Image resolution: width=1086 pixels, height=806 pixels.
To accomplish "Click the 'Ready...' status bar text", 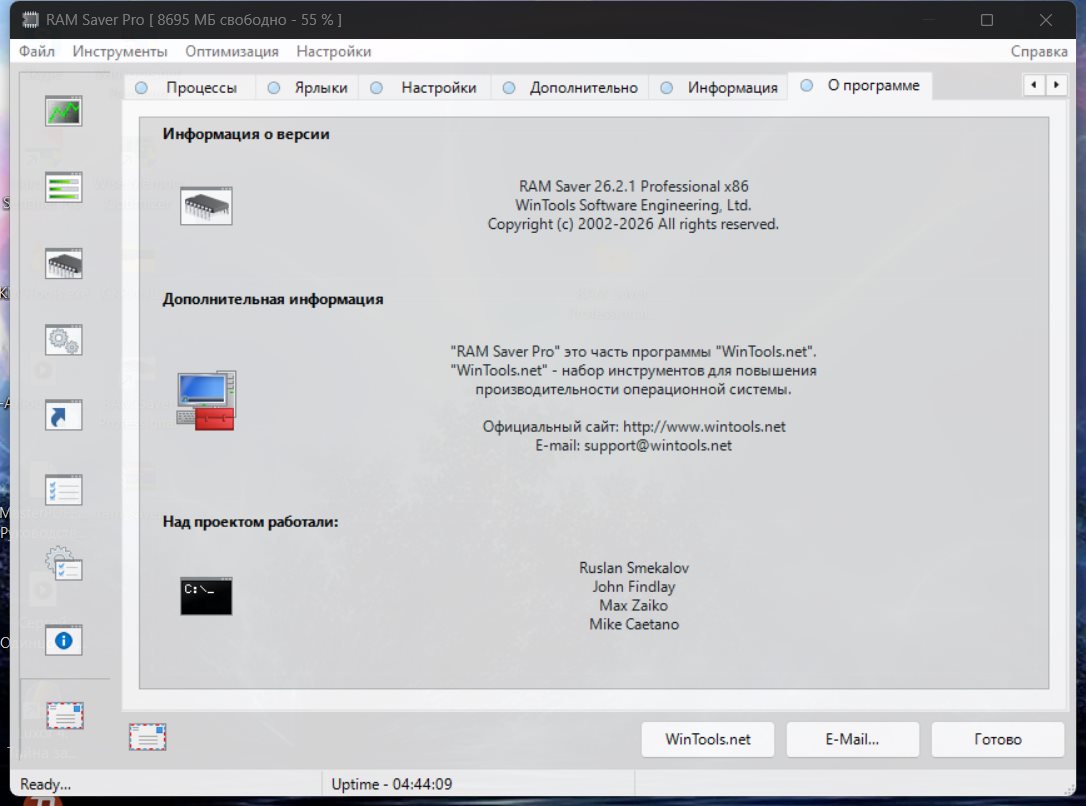I will coord(46,785).
